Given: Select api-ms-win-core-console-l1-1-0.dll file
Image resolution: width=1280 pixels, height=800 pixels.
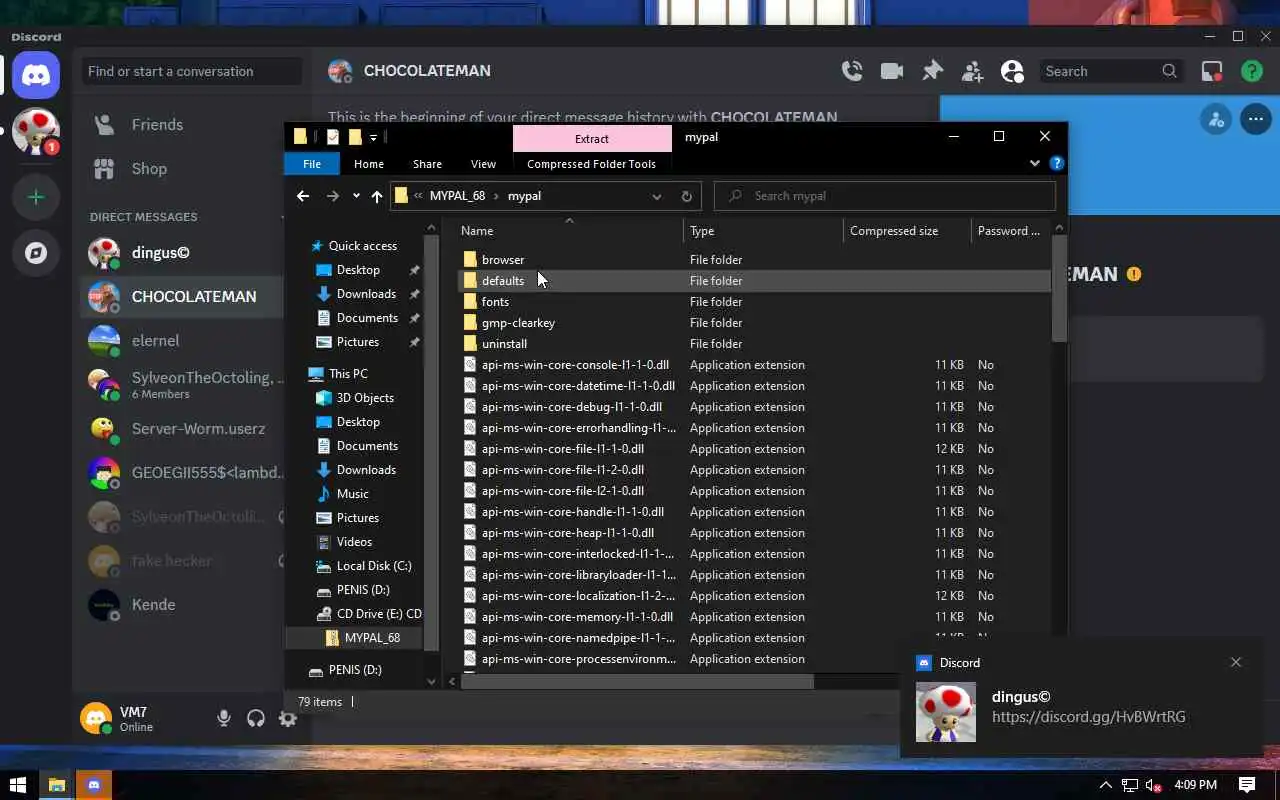Looking at the screenshot, I should tap(575, 365).
